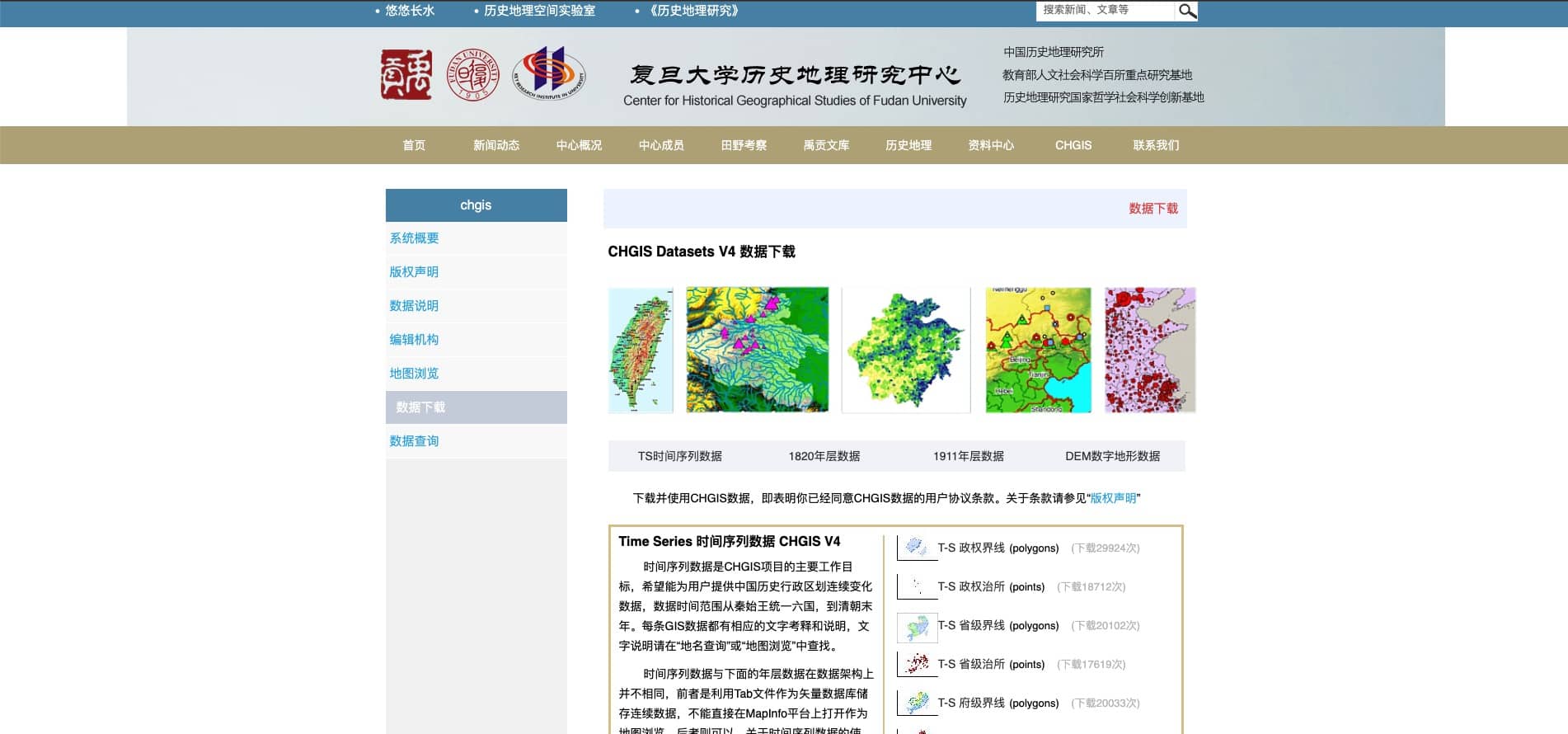Switch to 1911年层数据 tab
Screen dimensions: 1568x734
click(969, 456)
